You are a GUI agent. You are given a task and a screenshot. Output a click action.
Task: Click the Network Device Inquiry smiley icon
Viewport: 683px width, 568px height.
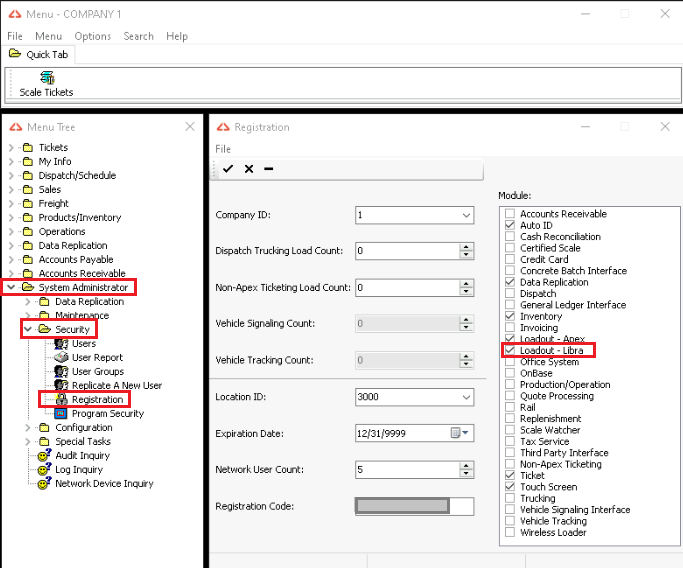44,483
